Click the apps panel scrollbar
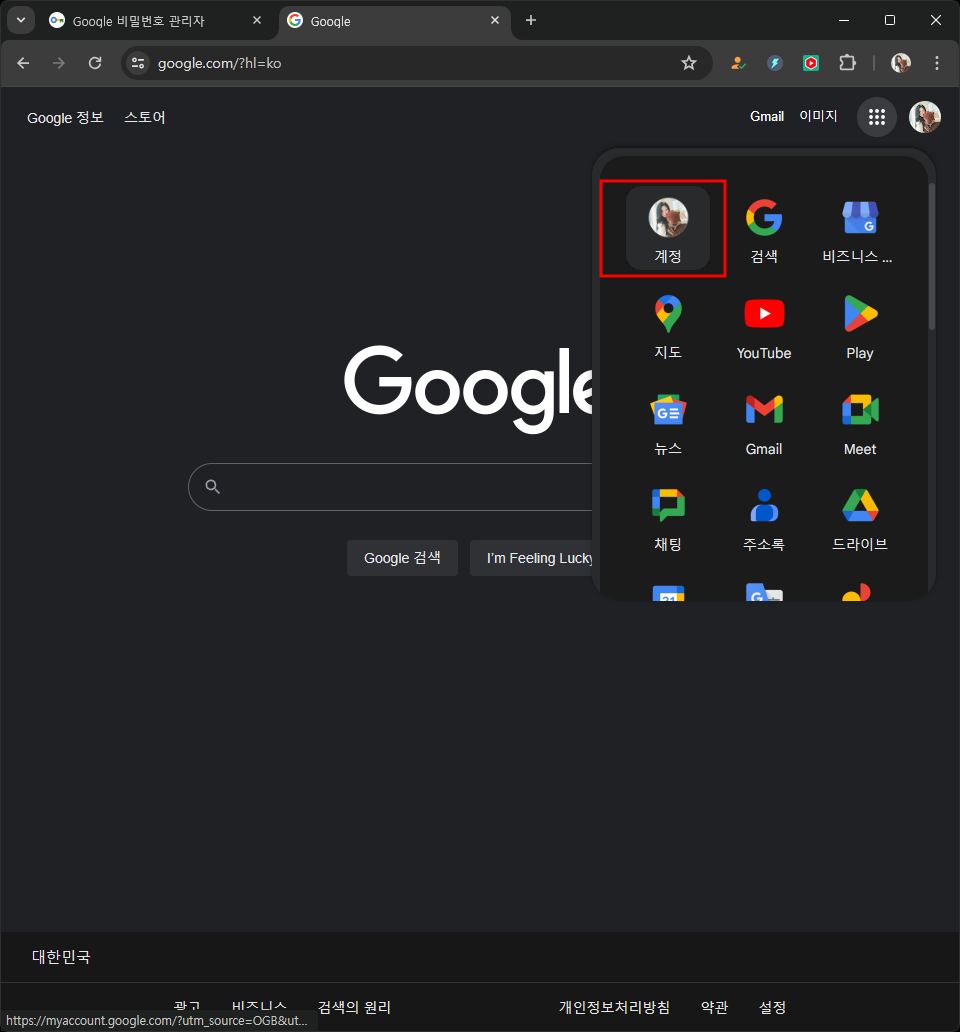 coord(931,257)
